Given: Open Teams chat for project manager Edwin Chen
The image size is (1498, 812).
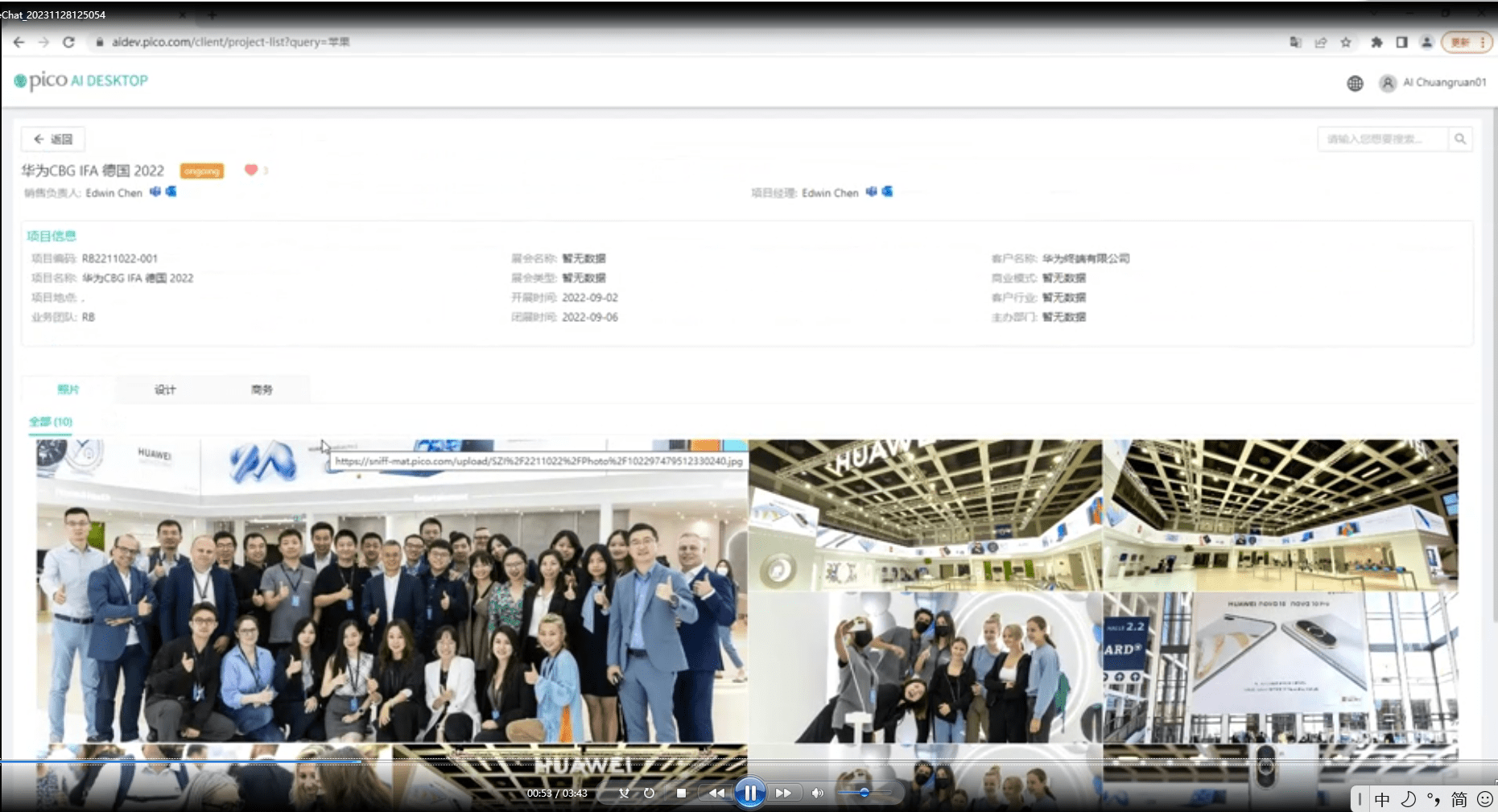Looking at the screenshot, I should pyautogui.click(x=871, y=192).
